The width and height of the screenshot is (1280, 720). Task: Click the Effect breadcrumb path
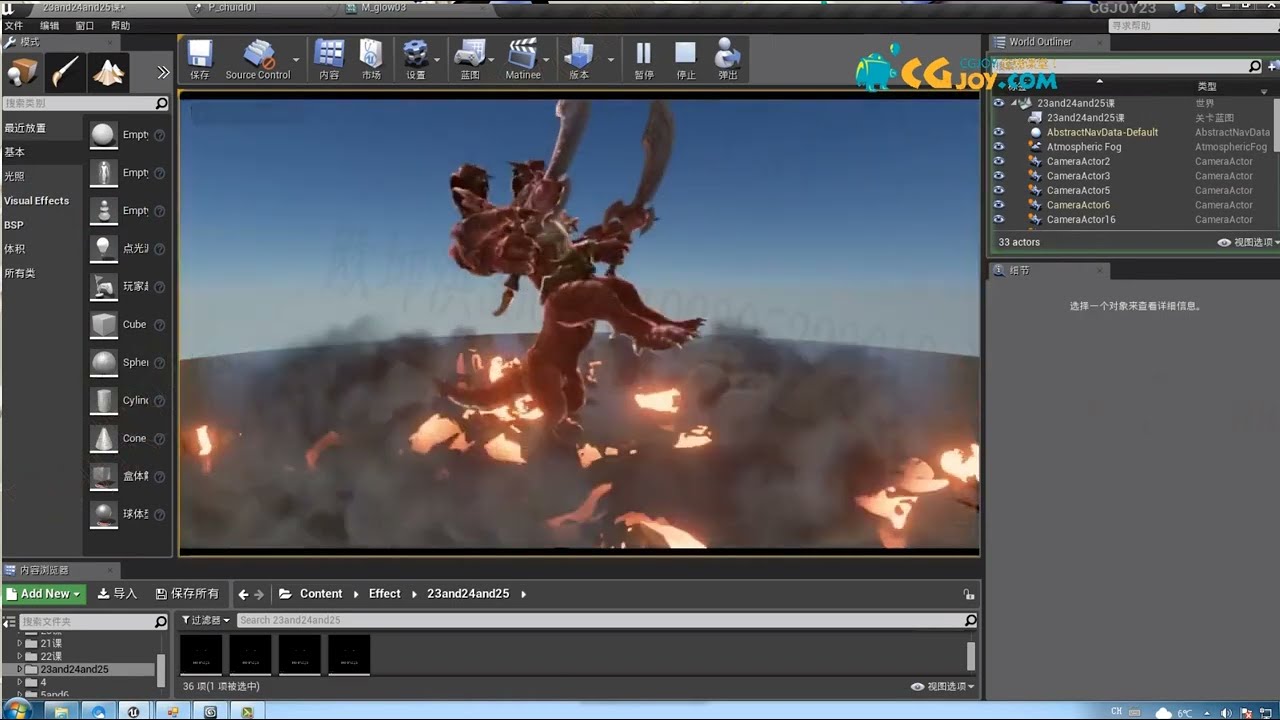coord(384,594)
